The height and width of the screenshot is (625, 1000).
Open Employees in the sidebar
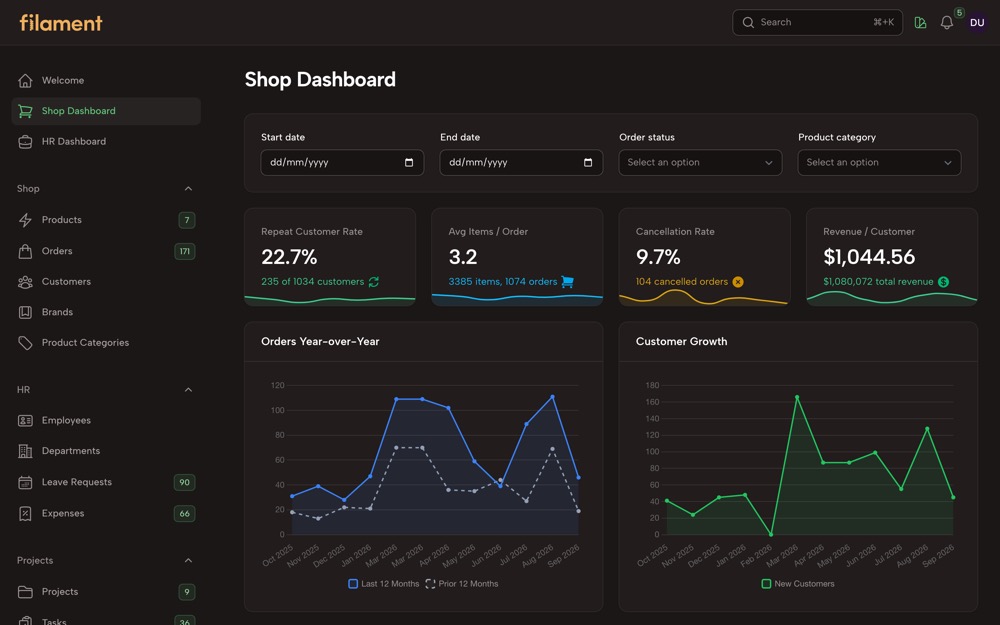click(x=106, y=420)
